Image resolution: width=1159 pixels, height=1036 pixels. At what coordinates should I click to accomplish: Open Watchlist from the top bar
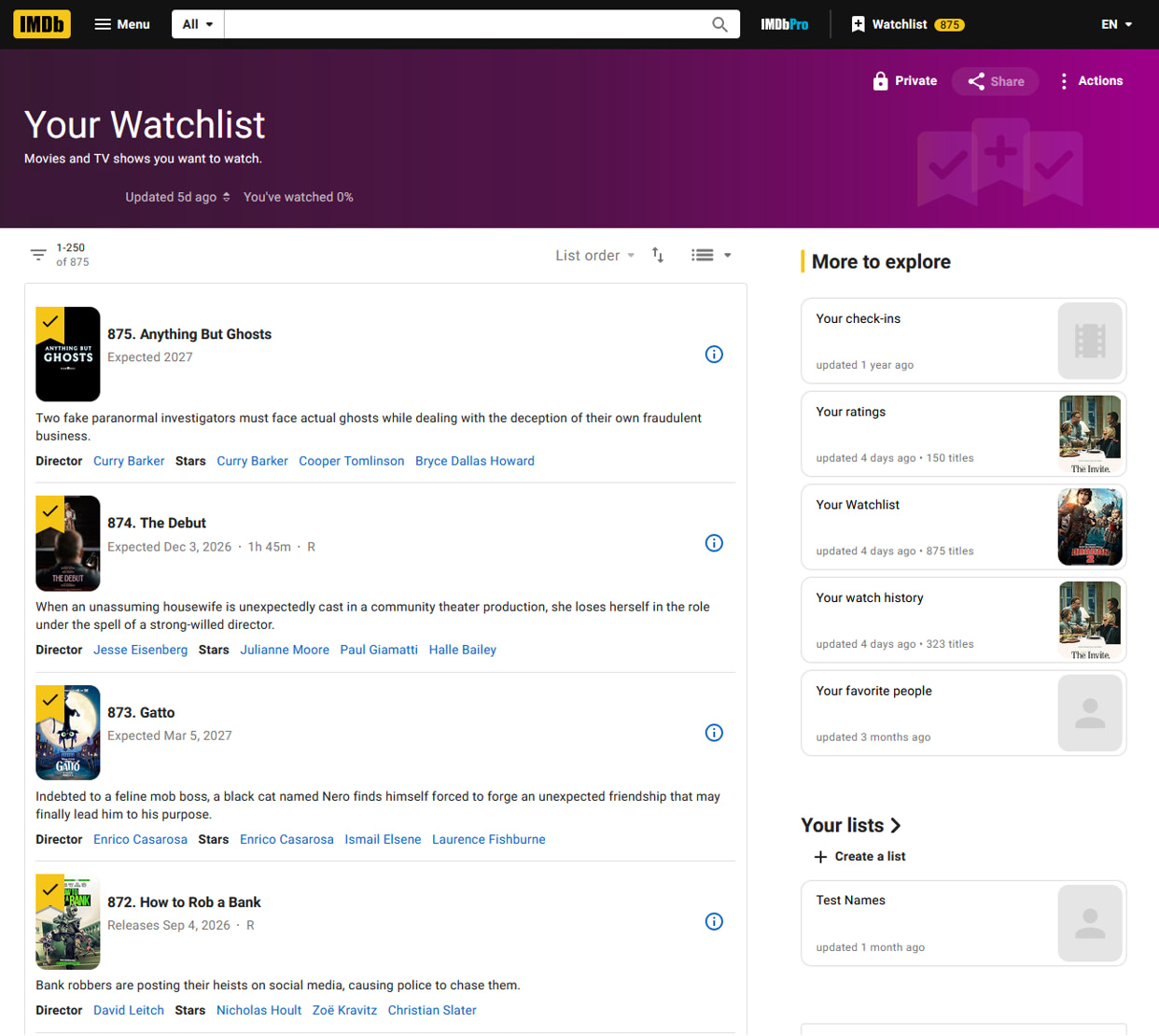(908, 24)
